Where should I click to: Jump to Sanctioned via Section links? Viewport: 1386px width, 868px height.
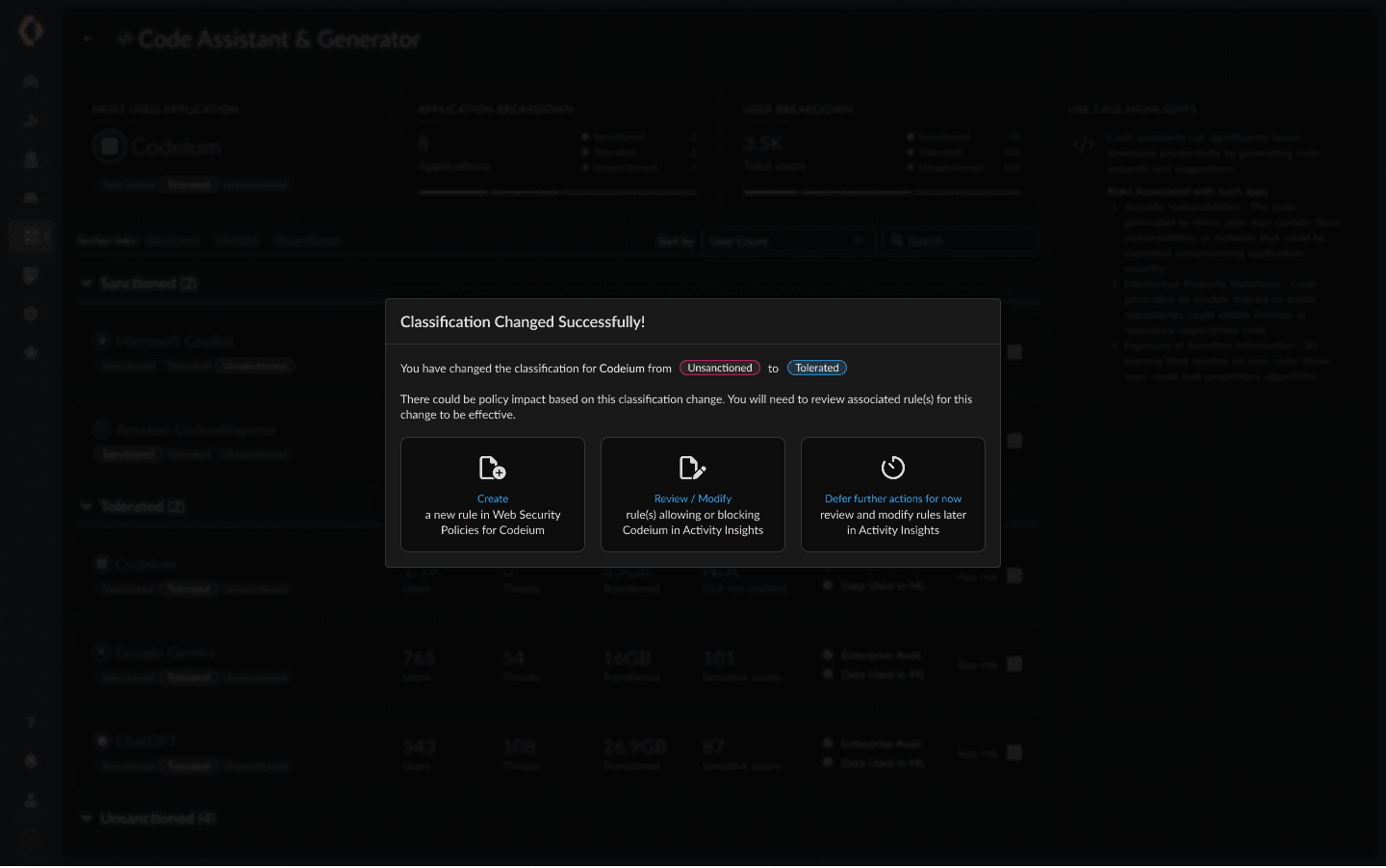173,241
